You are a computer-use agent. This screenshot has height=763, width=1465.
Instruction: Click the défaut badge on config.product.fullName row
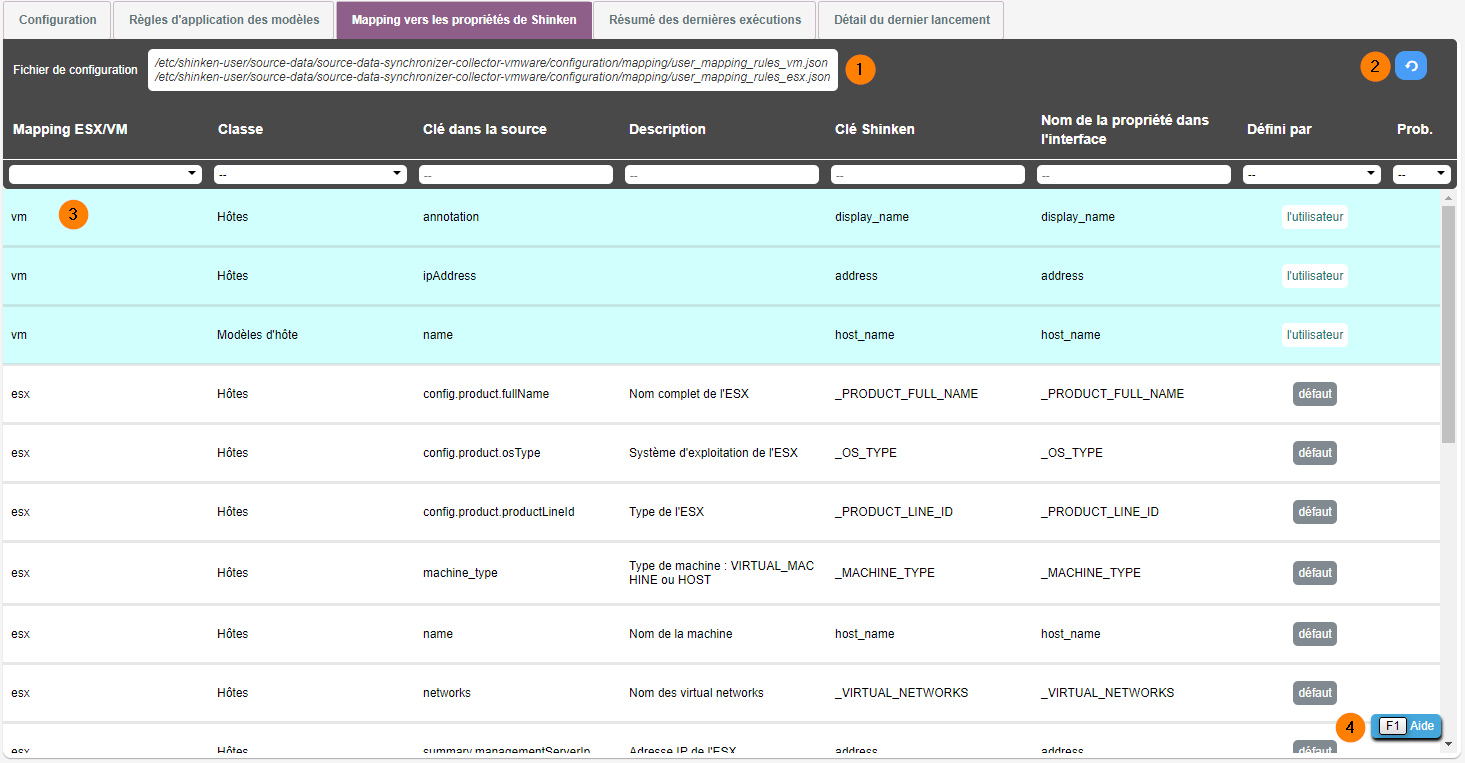coord(1315,394)
